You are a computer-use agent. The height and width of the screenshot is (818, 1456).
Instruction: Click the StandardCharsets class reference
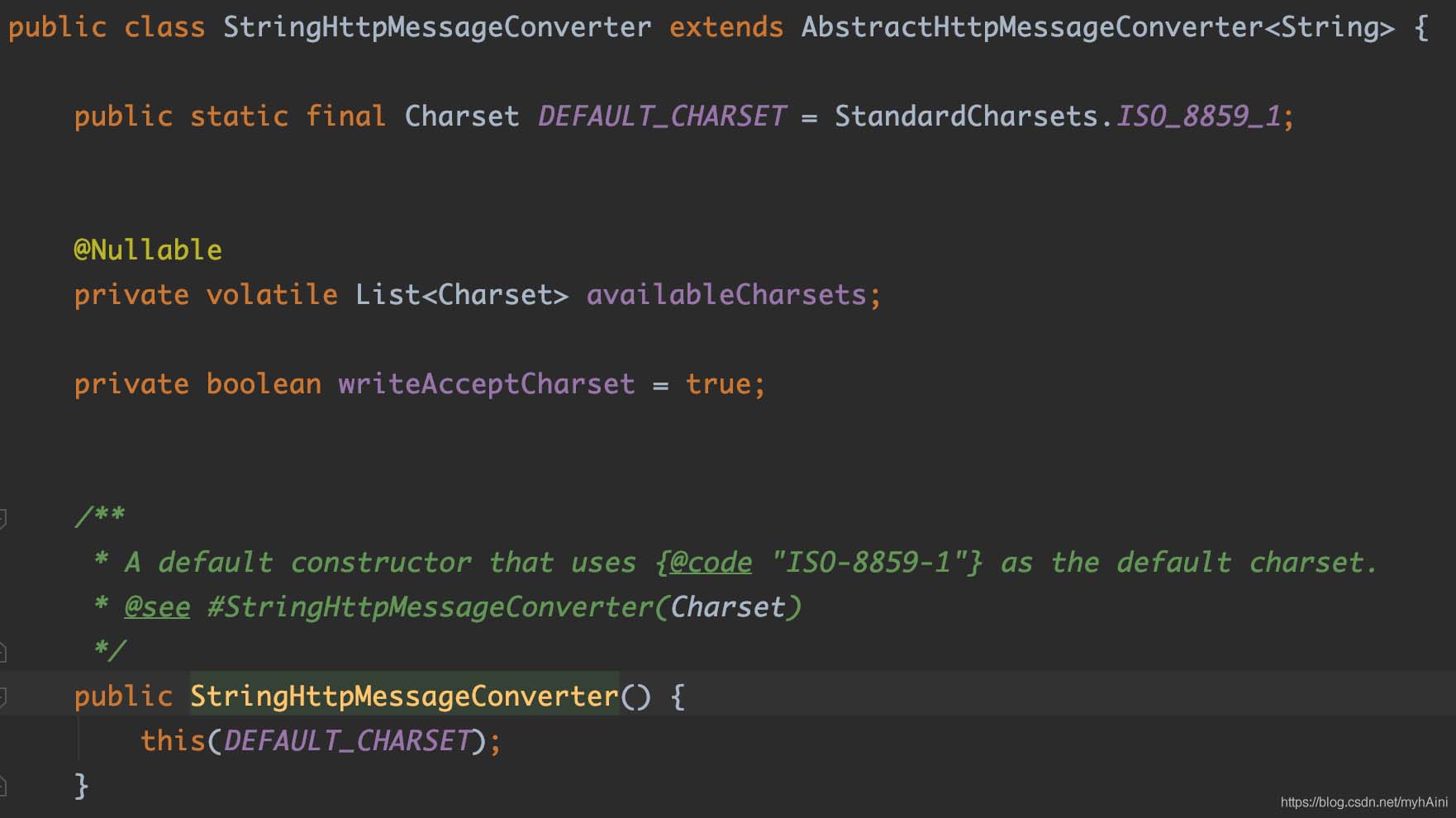966,116
